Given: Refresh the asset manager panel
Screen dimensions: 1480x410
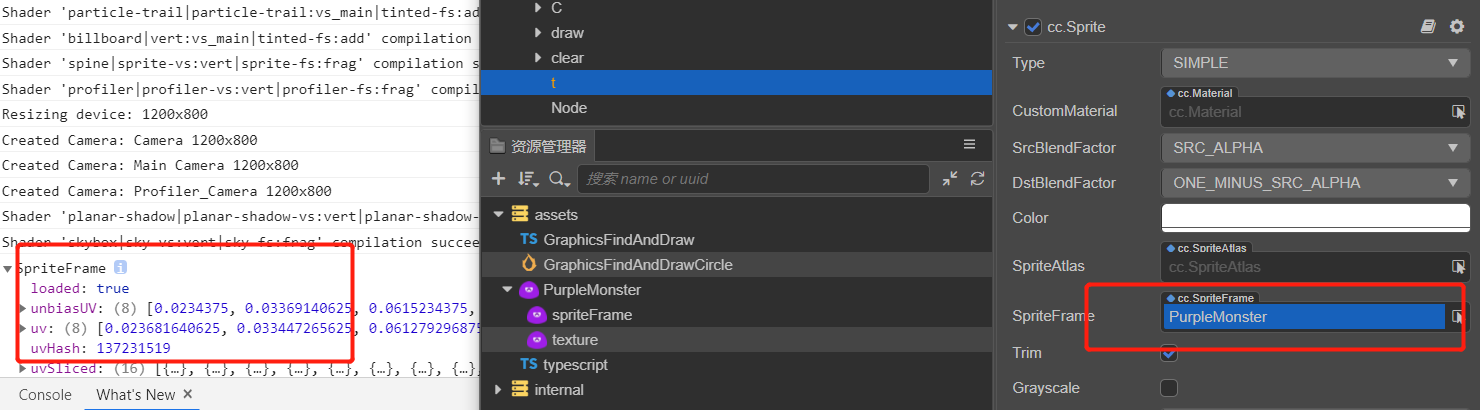Looking at the screenshot, I should pos(977,179).
